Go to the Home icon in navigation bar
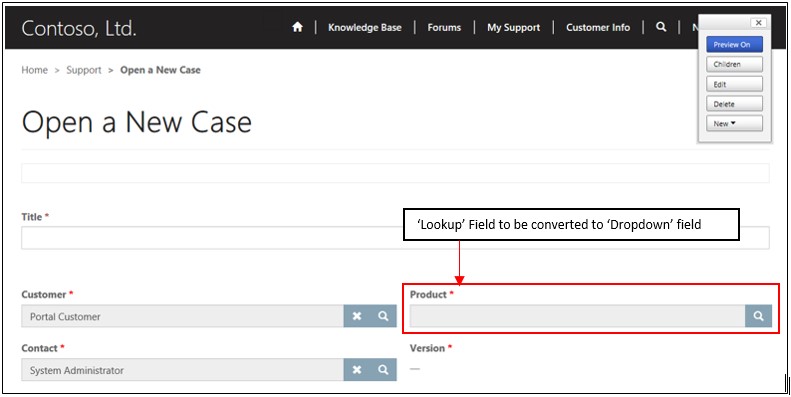The width and height of the screenshot is (791, 397). point(297,27)
